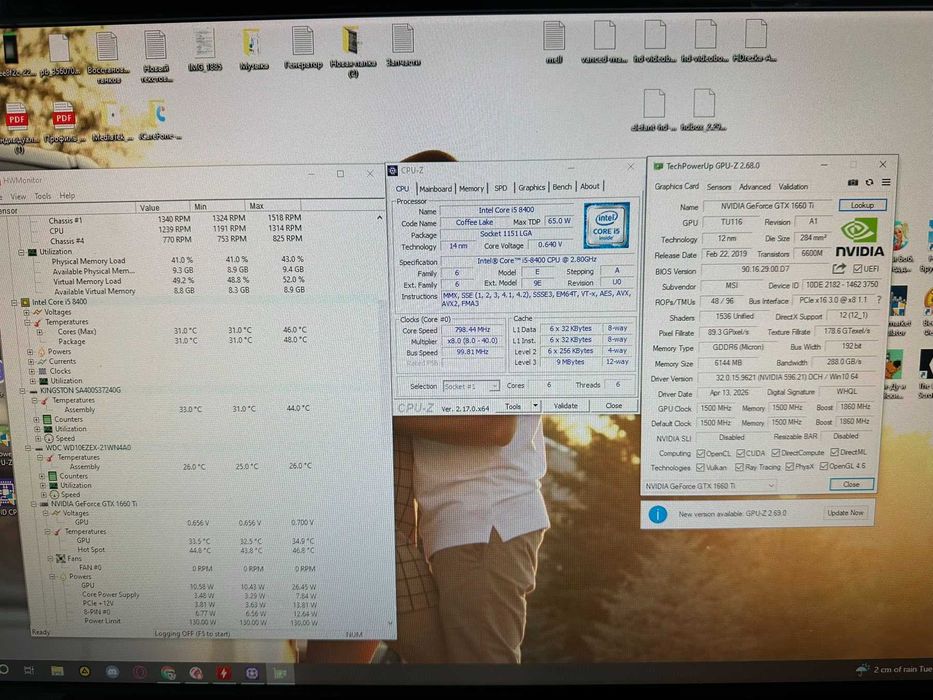Image resolution: width=933 pixels, height=700 pixels.
Task: Click the Update Now button
Action: pyautogui.click(x=845, y=512)
